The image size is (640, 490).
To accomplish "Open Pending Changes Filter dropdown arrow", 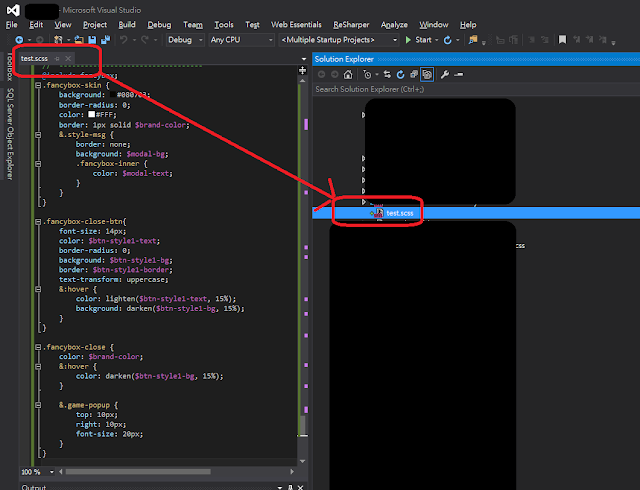I will [377, 75].
